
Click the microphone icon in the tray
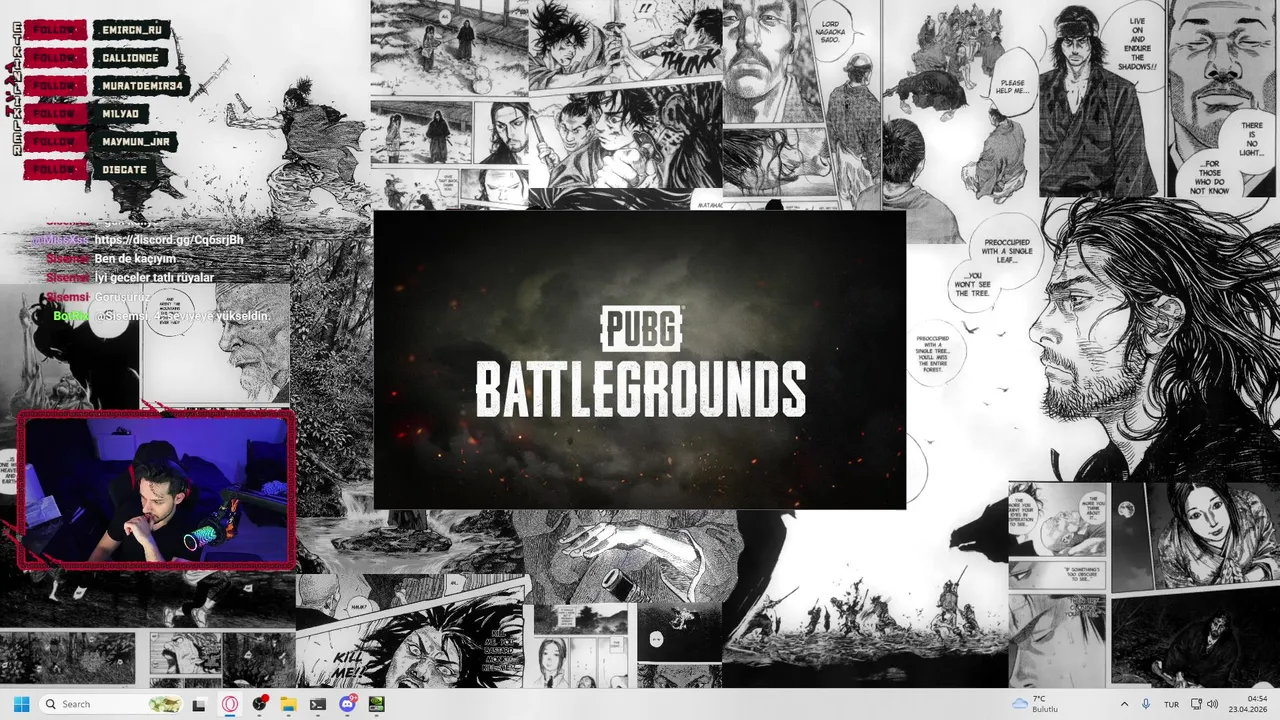pyautogui.click(x=1146, y=704)
